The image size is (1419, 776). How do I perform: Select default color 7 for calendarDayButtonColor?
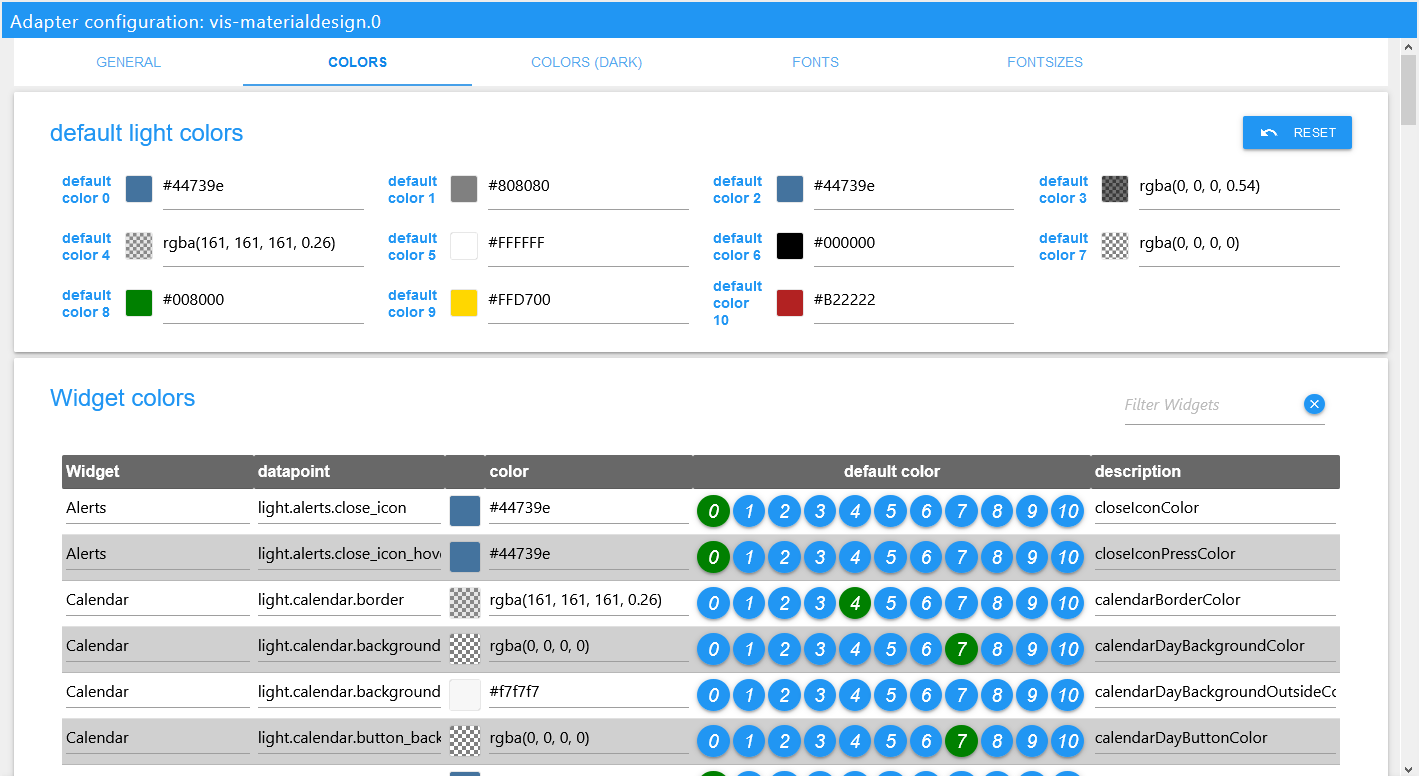click(x=961, y=741)
